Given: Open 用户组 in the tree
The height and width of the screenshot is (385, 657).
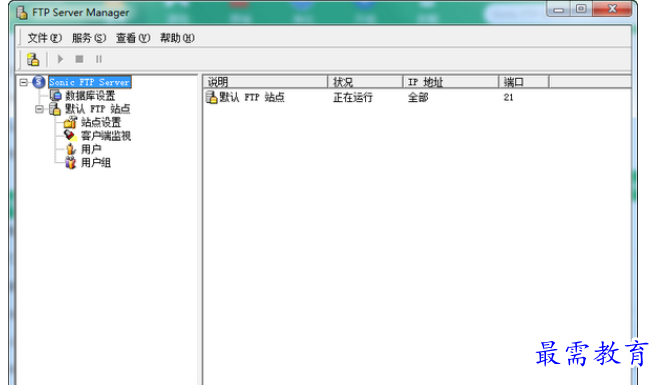Looking at the screenshot, I should pyautogui.click(x=96, y=163).
